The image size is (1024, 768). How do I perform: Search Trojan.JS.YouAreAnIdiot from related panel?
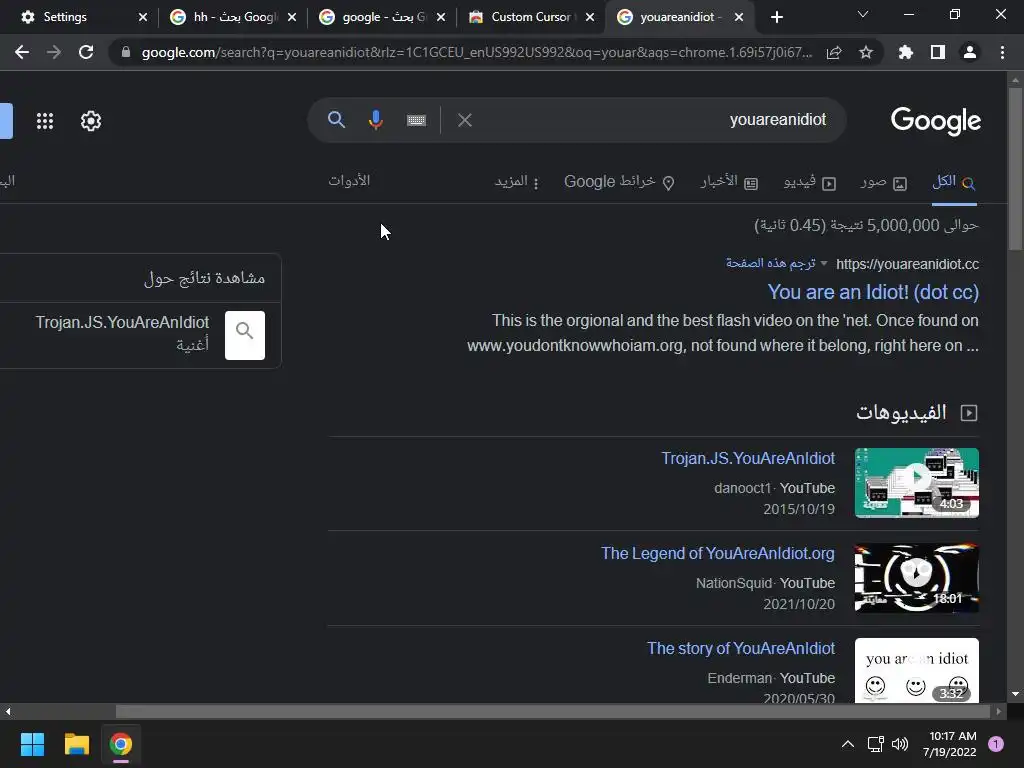(140, 335)
